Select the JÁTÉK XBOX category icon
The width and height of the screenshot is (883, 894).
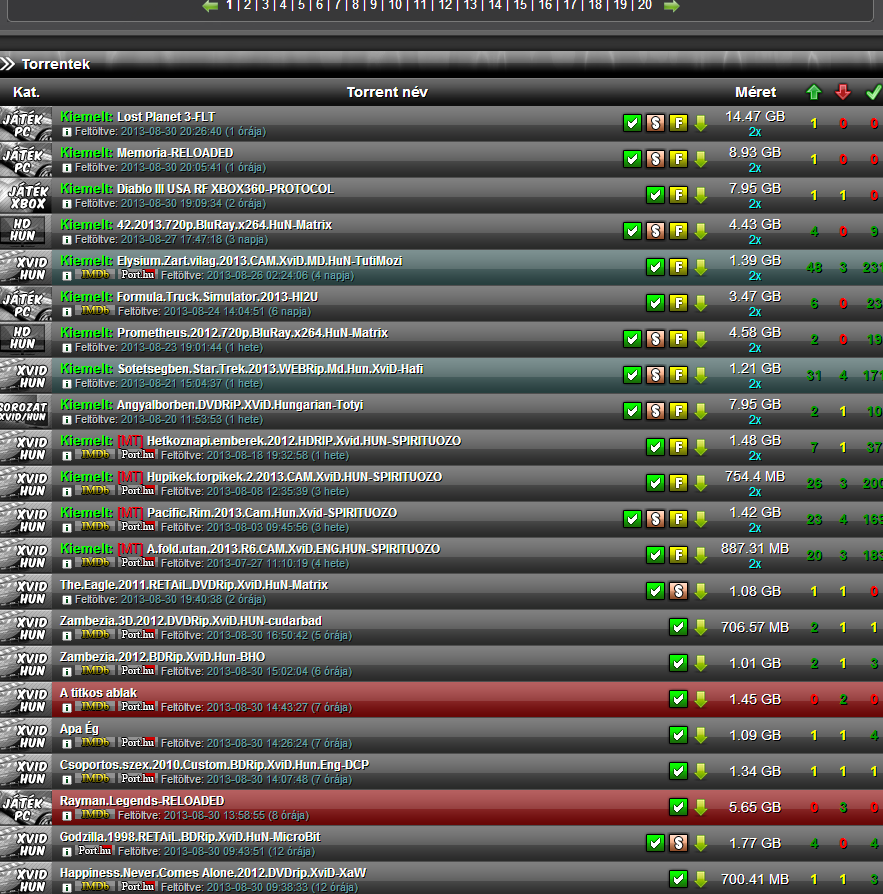point(24,195)
